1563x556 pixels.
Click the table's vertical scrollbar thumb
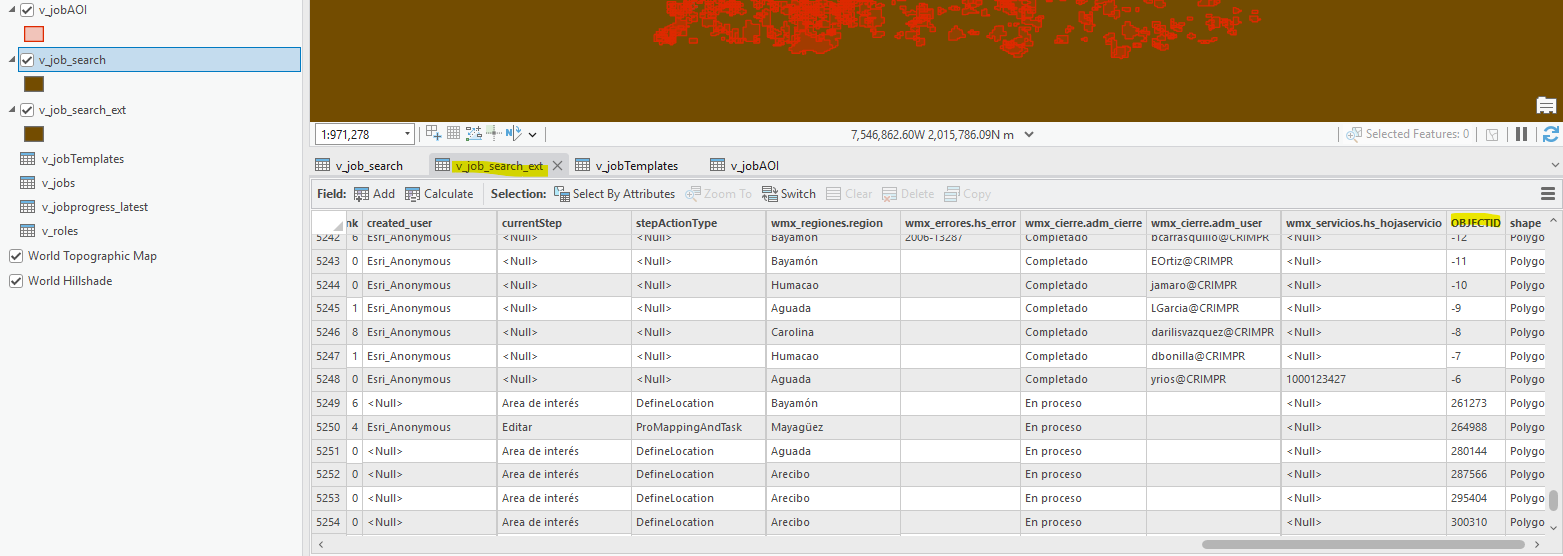tap(1554, 501)
